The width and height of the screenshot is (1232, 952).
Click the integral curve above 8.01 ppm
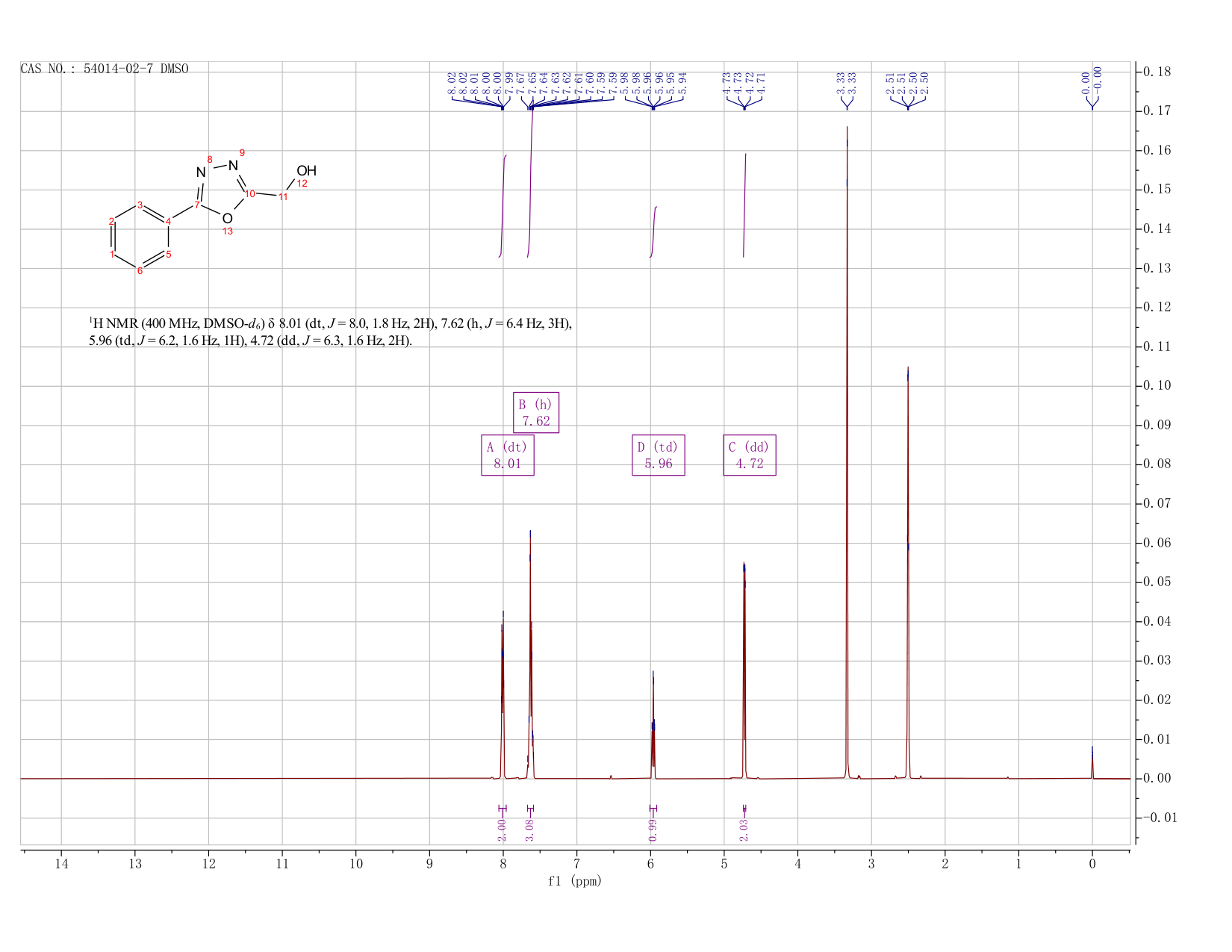503,205
